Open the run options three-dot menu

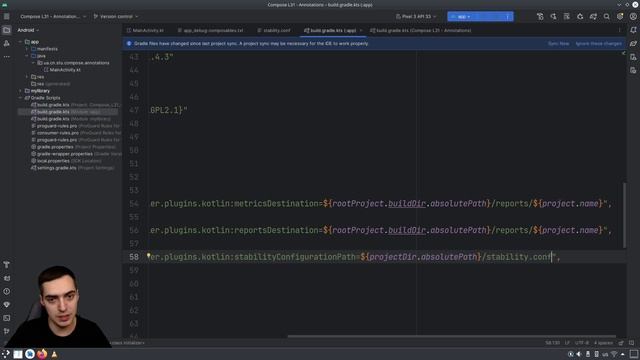coord(507,16)
